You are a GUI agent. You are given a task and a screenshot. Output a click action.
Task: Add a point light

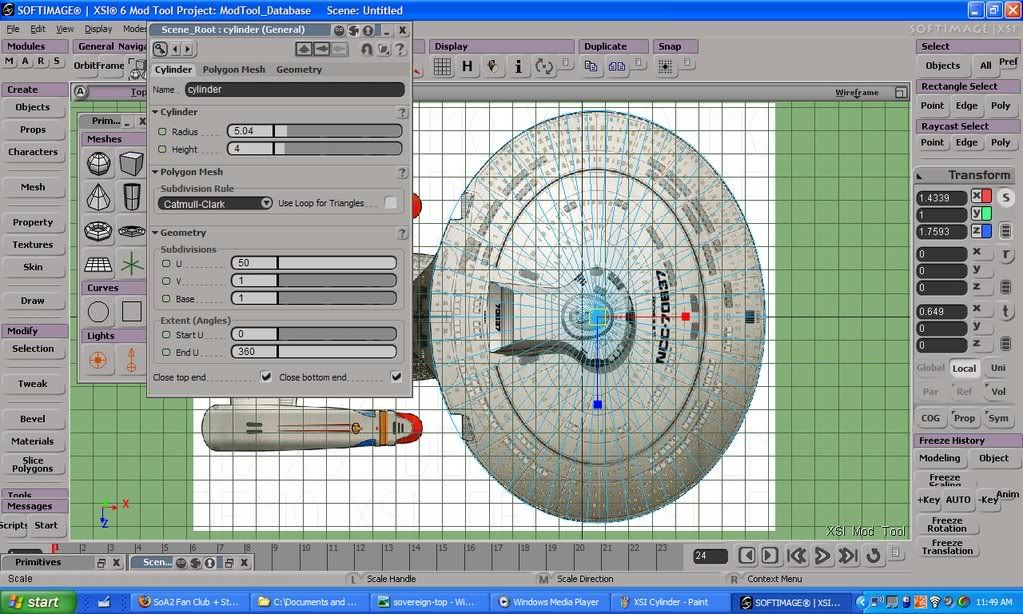(x=98, y=360)
